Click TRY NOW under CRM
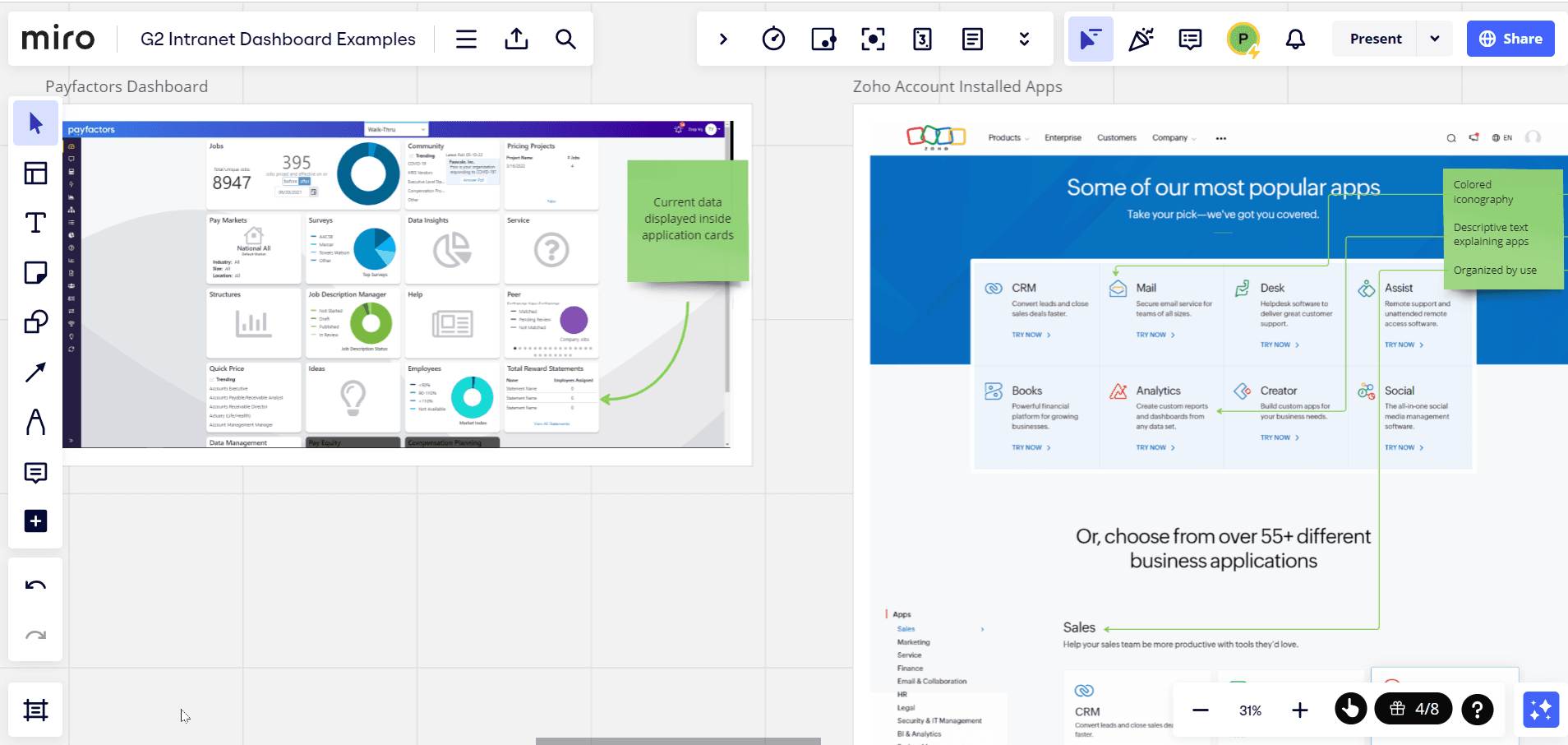The height and width of the screenshot is (745, 1568). coord(1031,335)
